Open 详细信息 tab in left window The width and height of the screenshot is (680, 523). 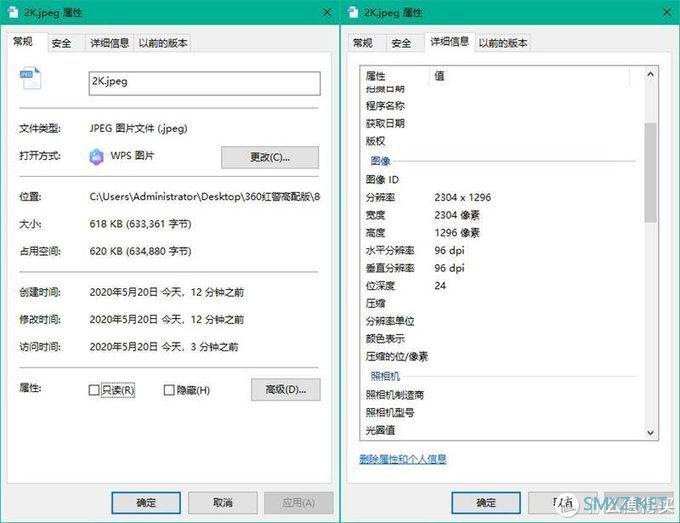[x=109, y=43]
